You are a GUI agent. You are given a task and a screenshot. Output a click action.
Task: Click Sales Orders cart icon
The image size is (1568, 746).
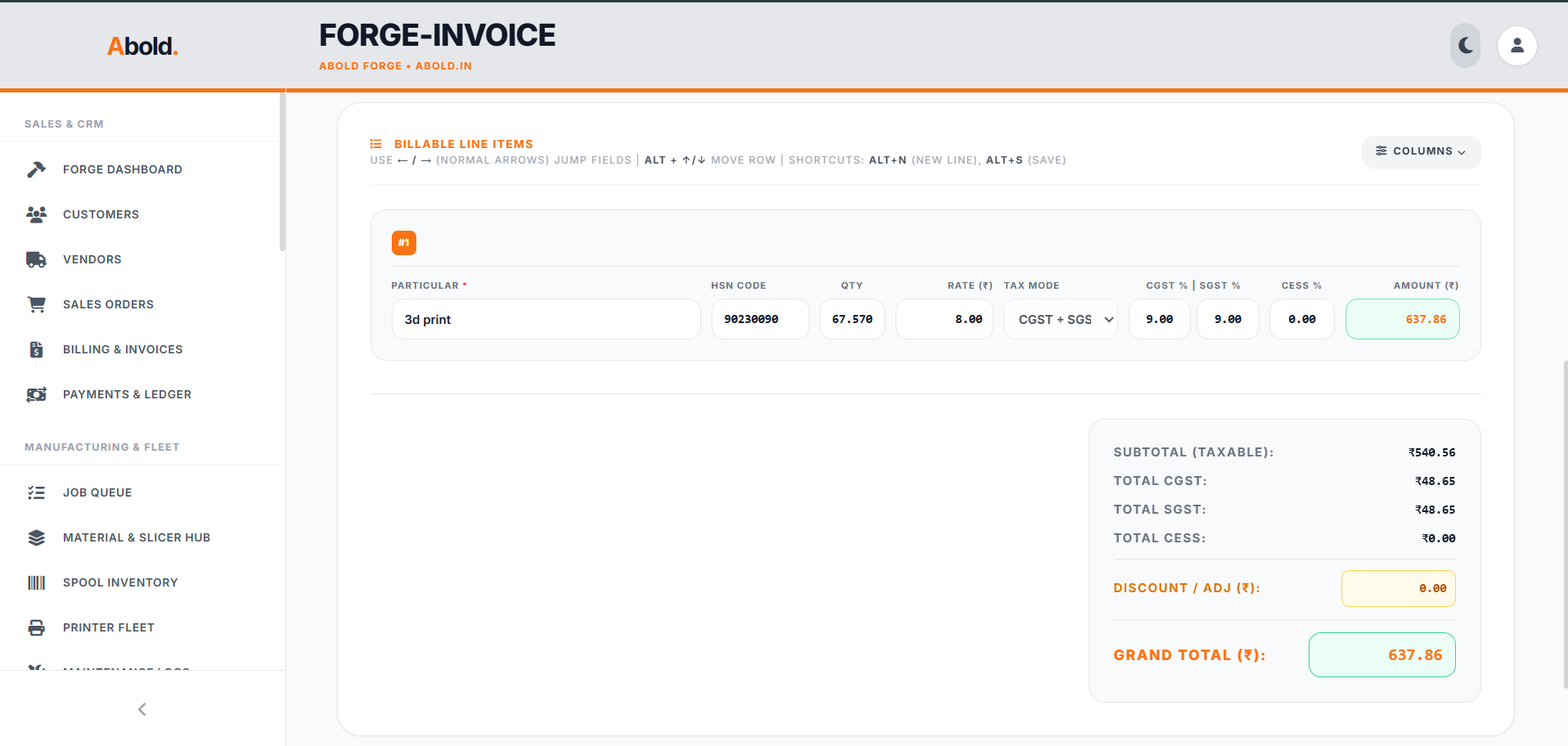pyautogui.click(x=36, y=304)
